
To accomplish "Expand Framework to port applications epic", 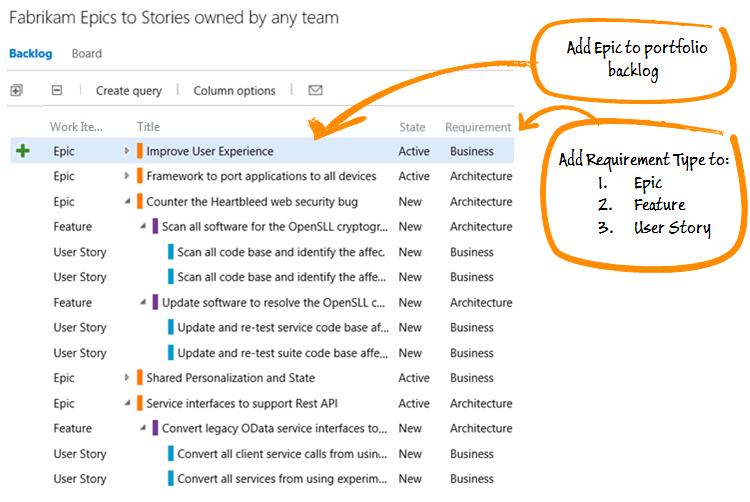I will coord(127,176).
